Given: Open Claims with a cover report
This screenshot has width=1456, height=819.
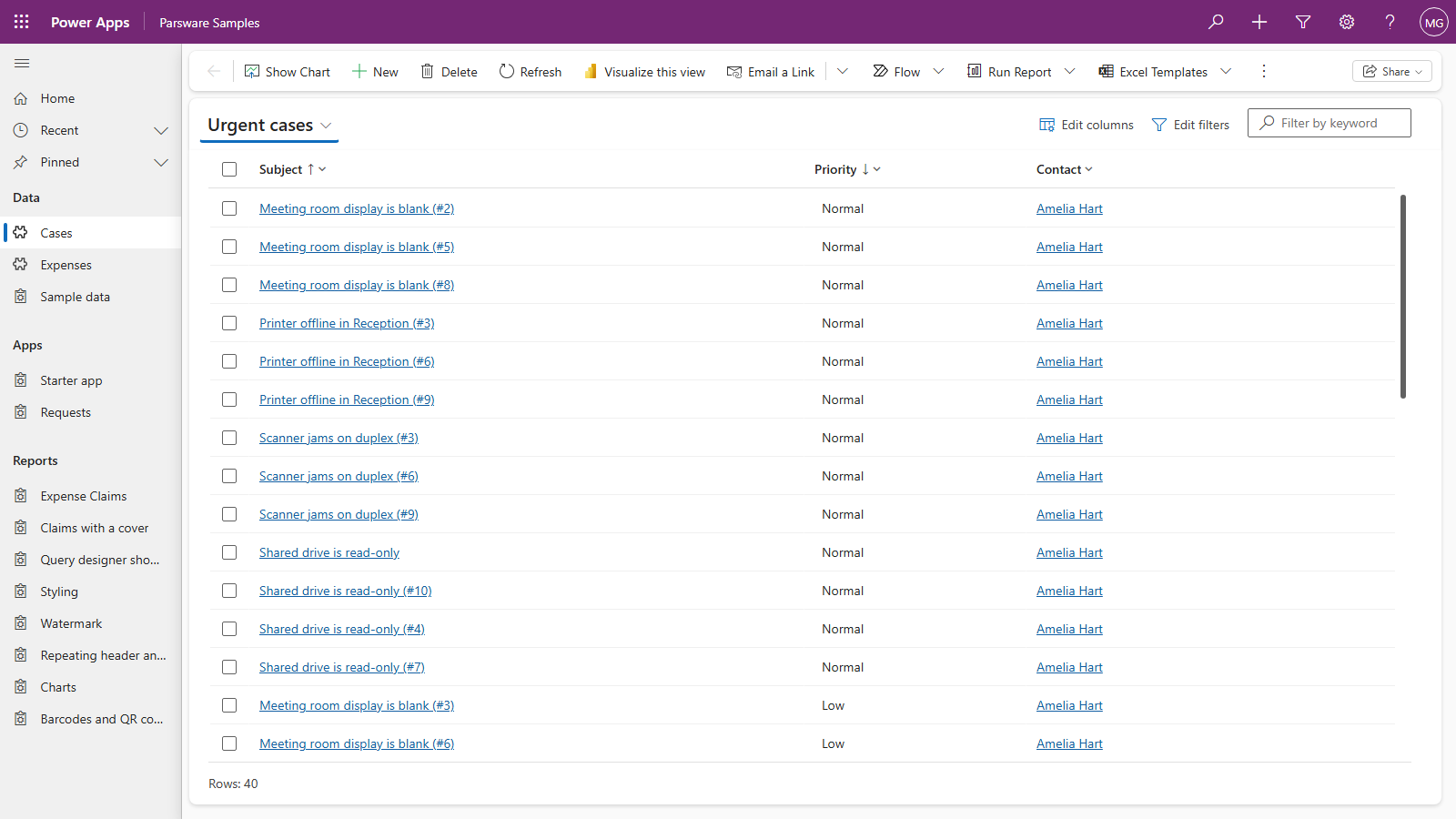Looking at the screenshot, I should pos(91,528).
